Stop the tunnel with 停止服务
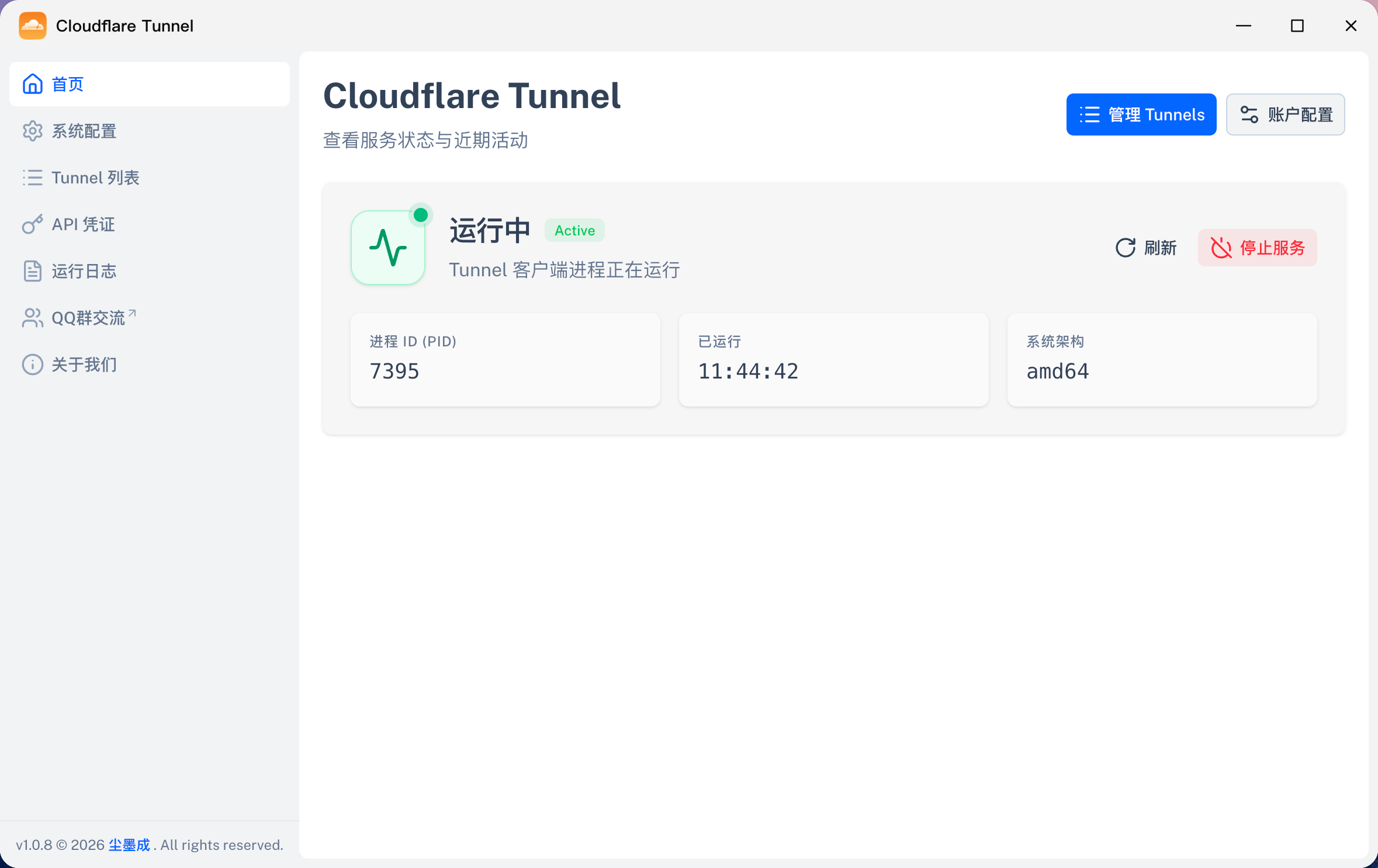 pos(1258,248)
